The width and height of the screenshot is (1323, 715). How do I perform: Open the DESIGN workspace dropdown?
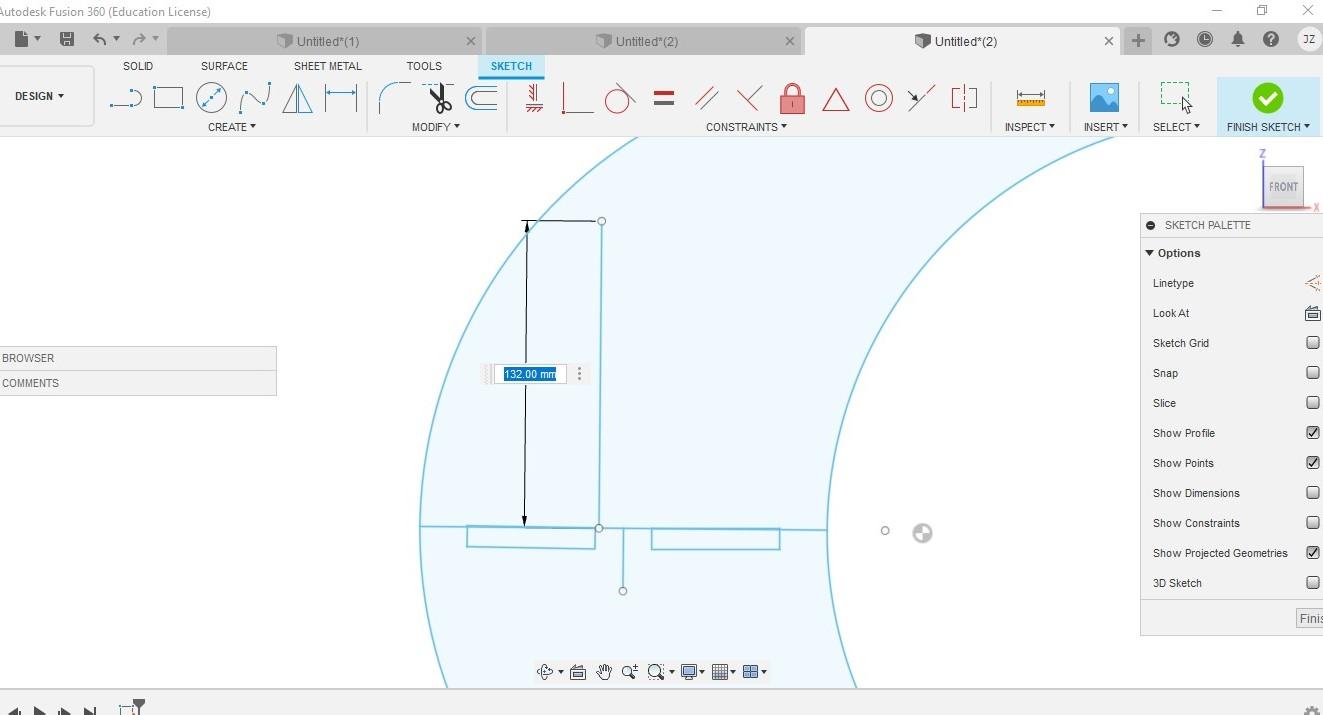pos(40,96)
